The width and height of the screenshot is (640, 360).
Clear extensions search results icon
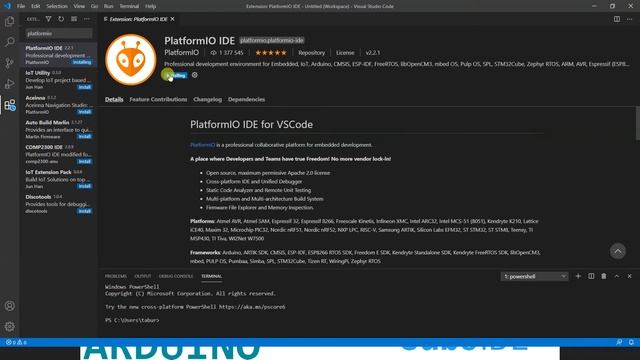tap(74, 19)
